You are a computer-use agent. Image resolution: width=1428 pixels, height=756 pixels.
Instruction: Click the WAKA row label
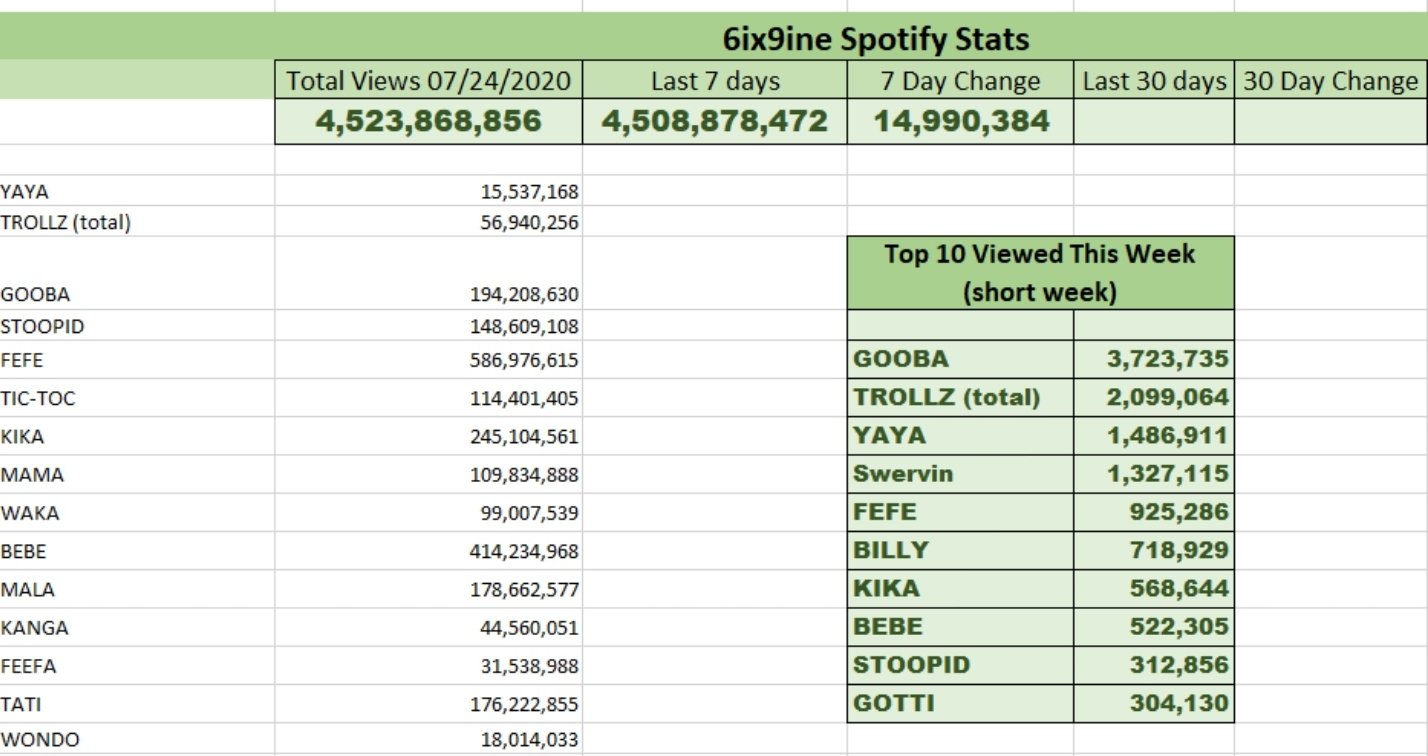tap(30, 513)
